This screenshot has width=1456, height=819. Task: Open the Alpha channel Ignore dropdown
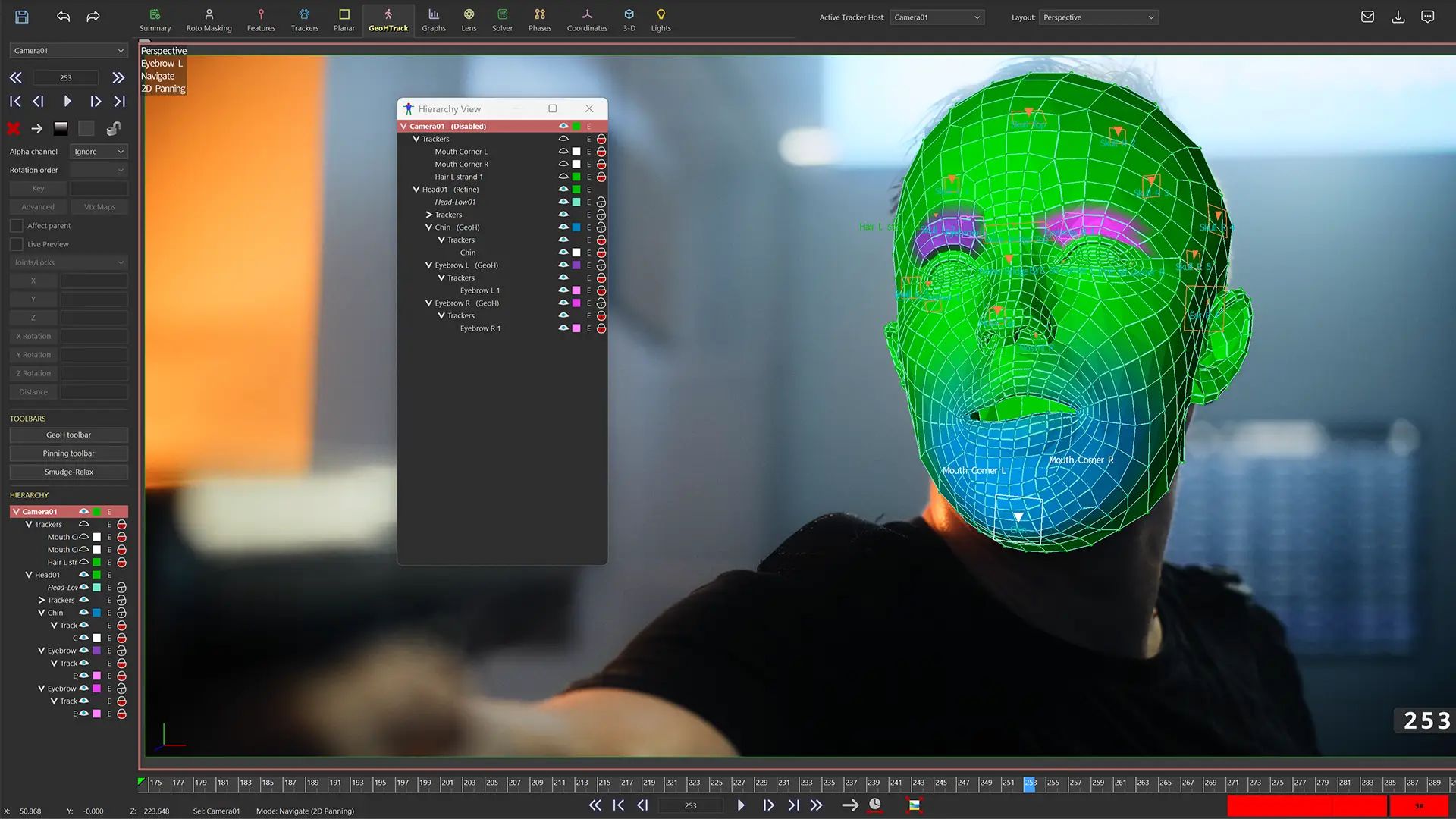pyautogui.click(x=99, y=152)
